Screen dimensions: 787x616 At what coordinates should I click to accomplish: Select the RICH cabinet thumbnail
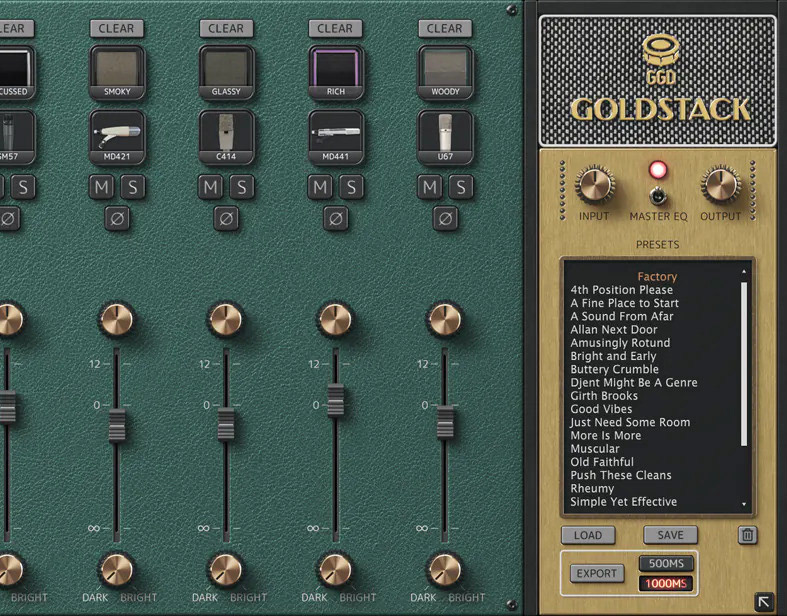coord(336,72)
